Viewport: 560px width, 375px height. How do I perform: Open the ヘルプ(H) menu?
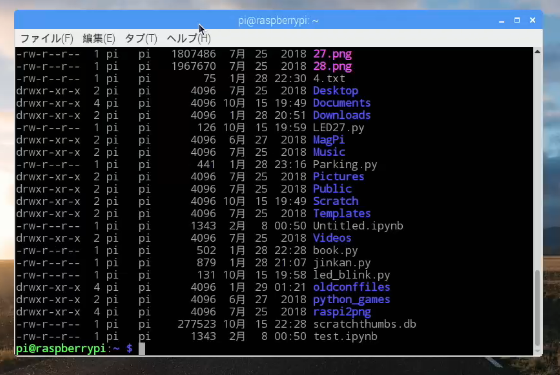(189, 38)
